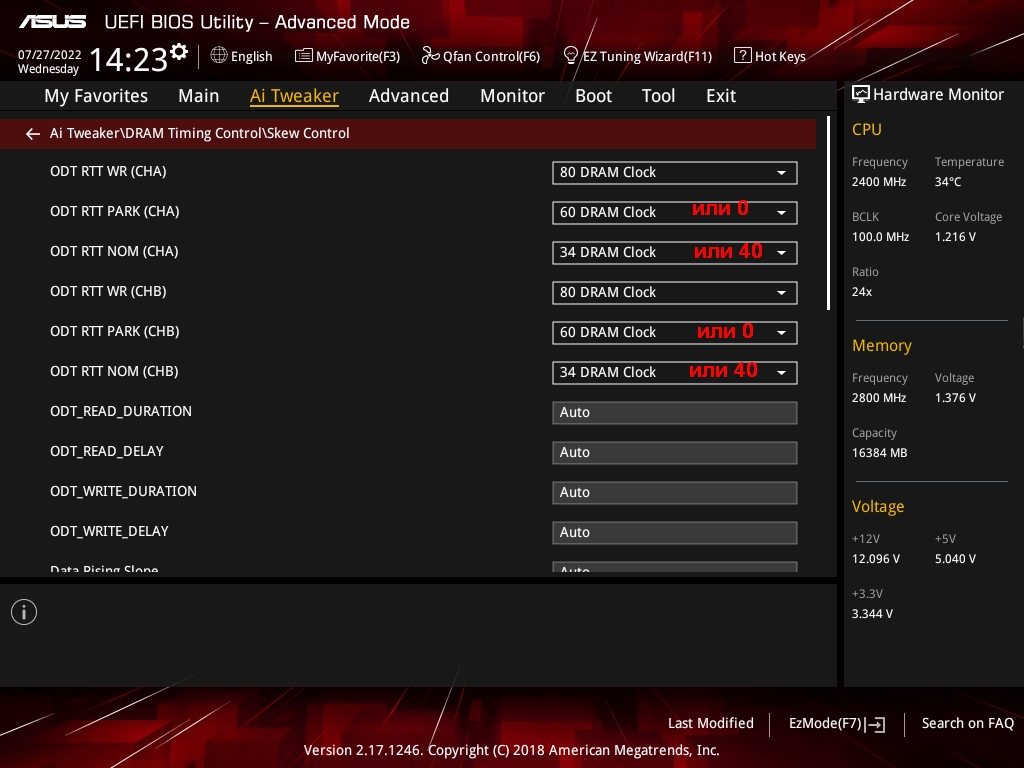Select the Ai Tweaker tab
Viewport: 1024px width, 768px height.
point(294,96)
